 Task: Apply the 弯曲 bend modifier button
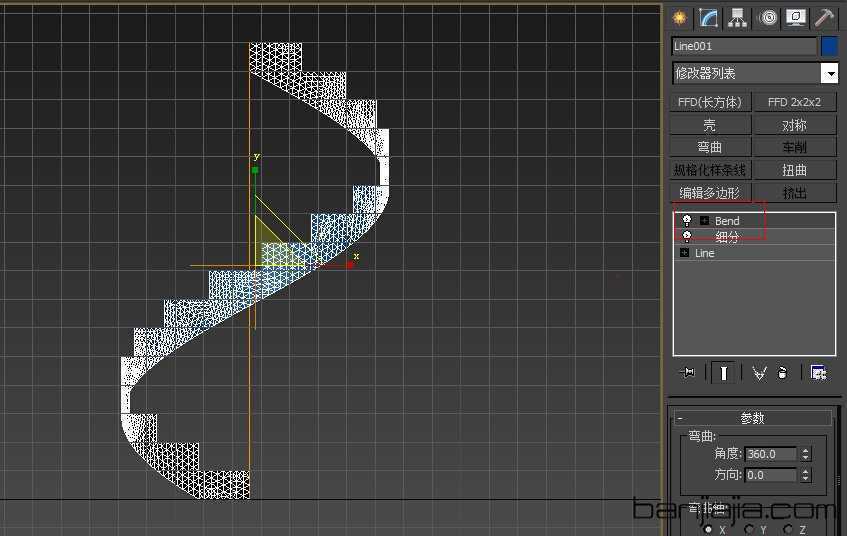click(710, 148)
